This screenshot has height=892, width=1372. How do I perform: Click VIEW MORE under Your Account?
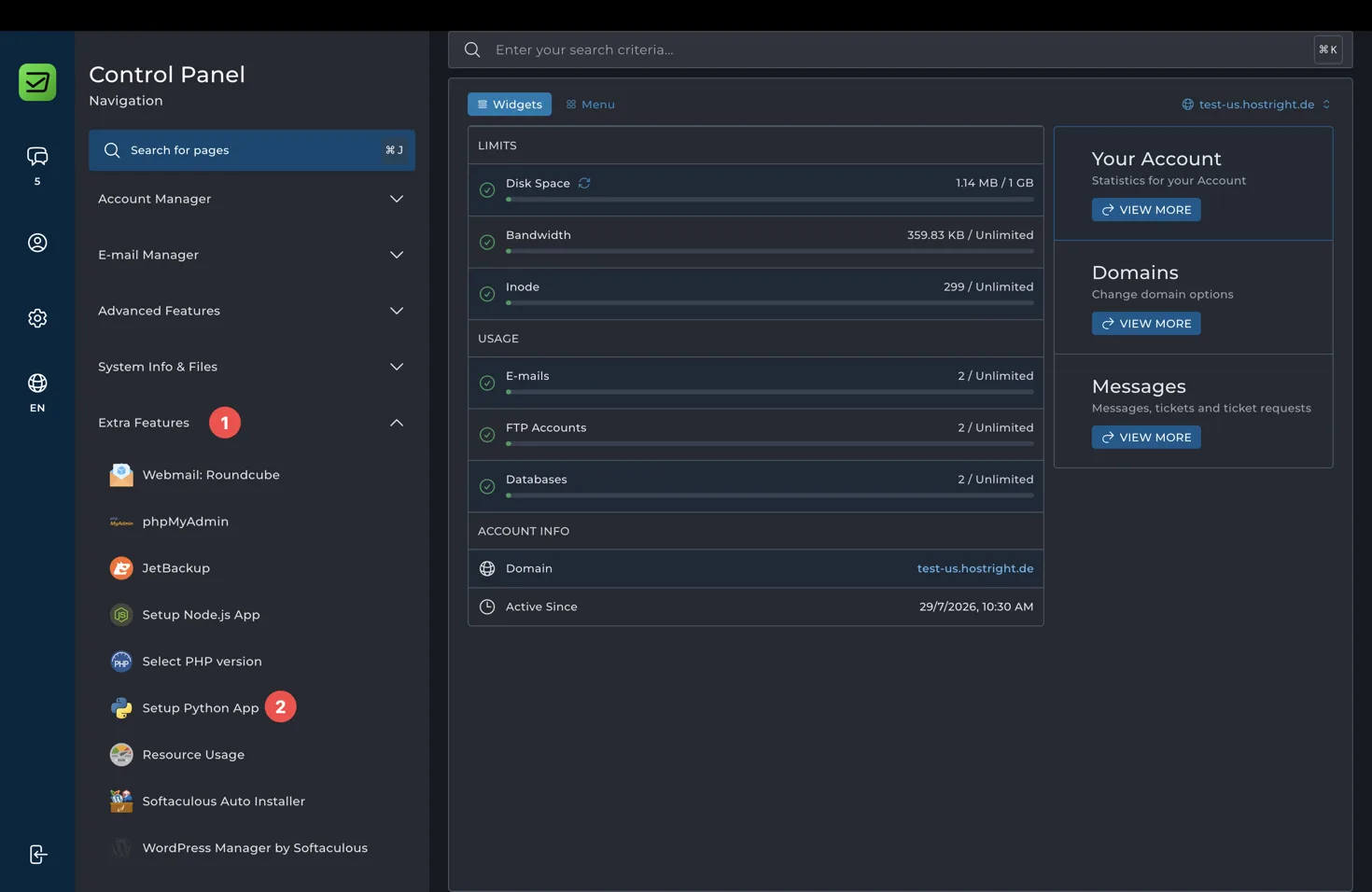(x=1146, y=210)
